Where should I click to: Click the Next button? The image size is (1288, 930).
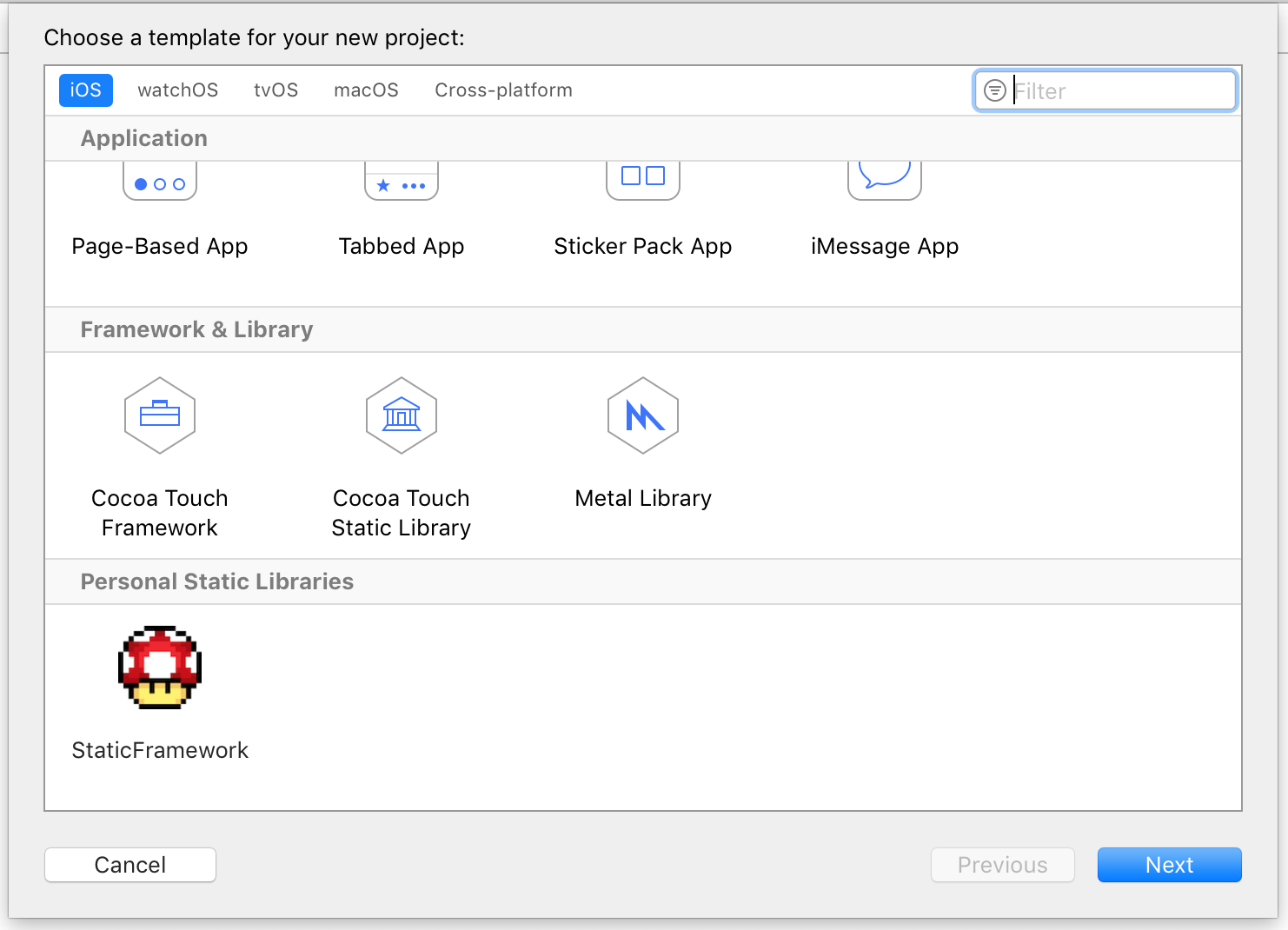tap(1170, 865)
